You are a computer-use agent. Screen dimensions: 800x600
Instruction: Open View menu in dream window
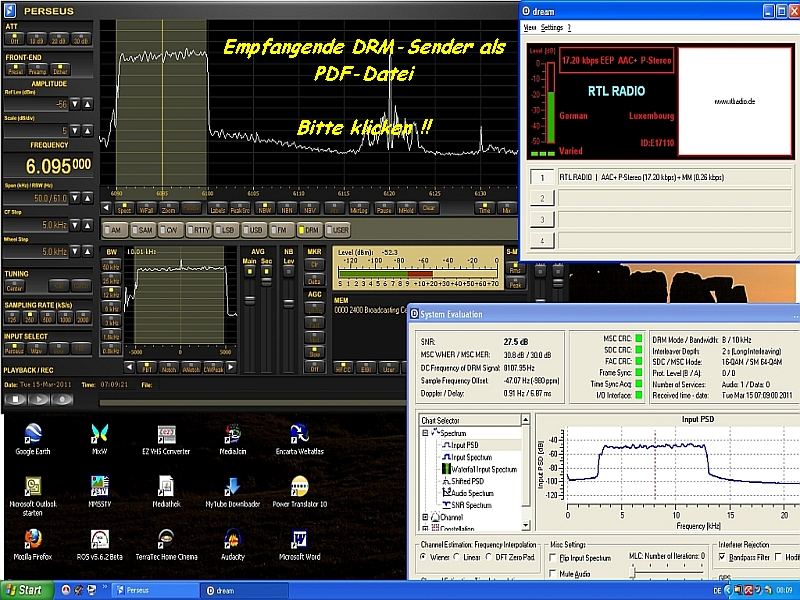pyautogui.click(x=530, y=28)
